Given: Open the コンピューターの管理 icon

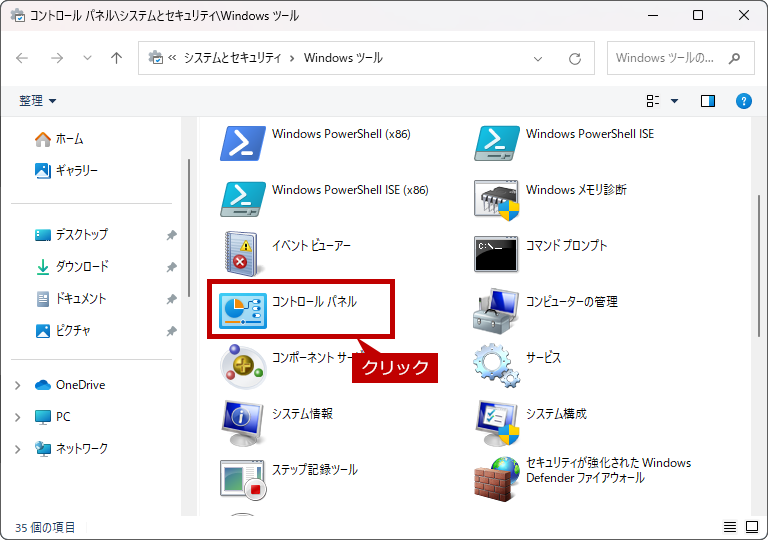Looking at the screenshot, I should pyautogui.click(x=496, y=311).
